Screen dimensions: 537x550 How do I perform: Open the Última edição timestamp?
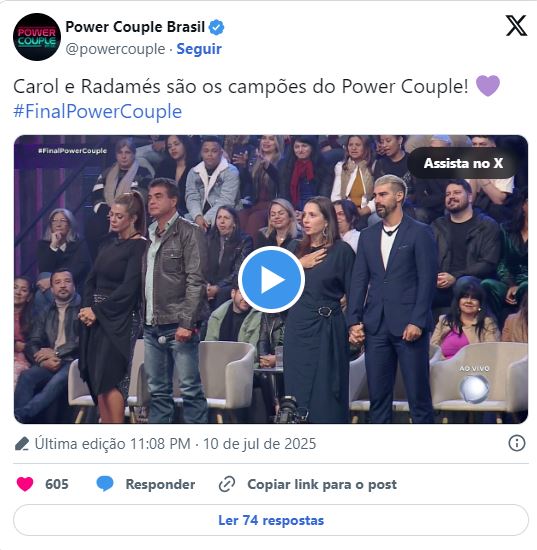pos(175,444)
